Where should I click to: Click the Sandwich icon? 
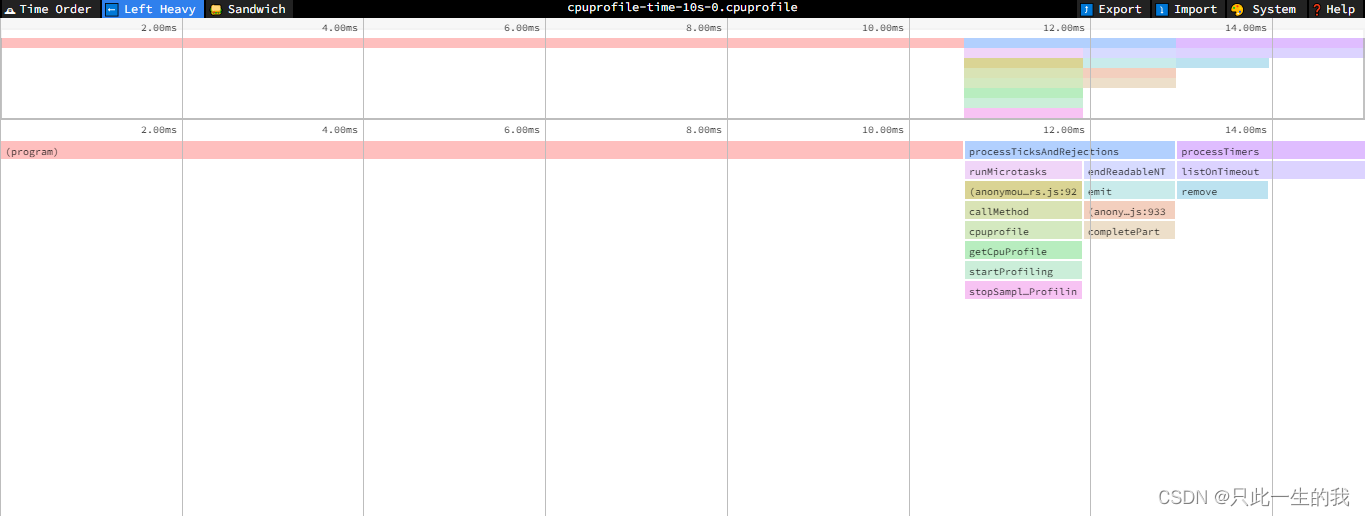tap(215, 9)
